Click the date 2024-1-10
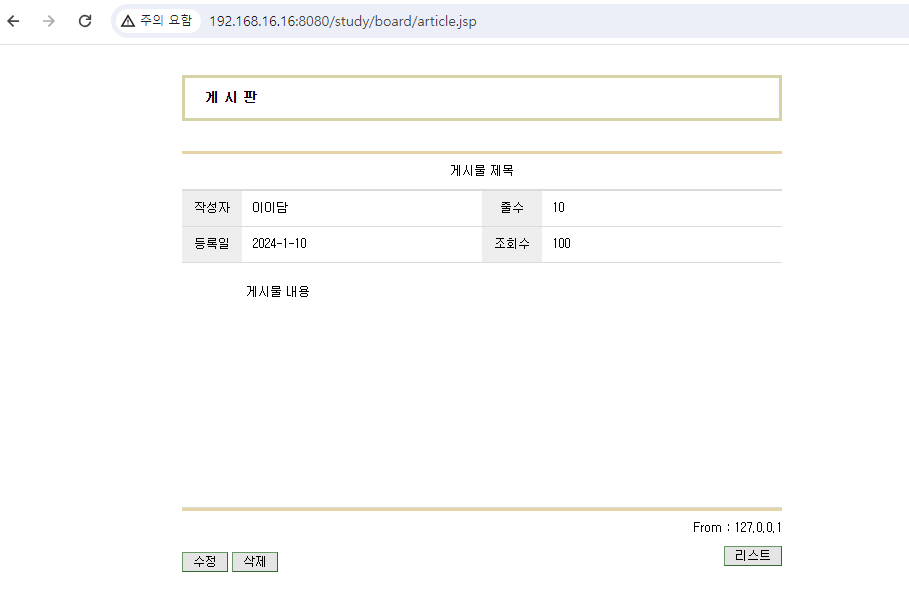Screen dimensions: 909x613 click(x=279, y=244)
